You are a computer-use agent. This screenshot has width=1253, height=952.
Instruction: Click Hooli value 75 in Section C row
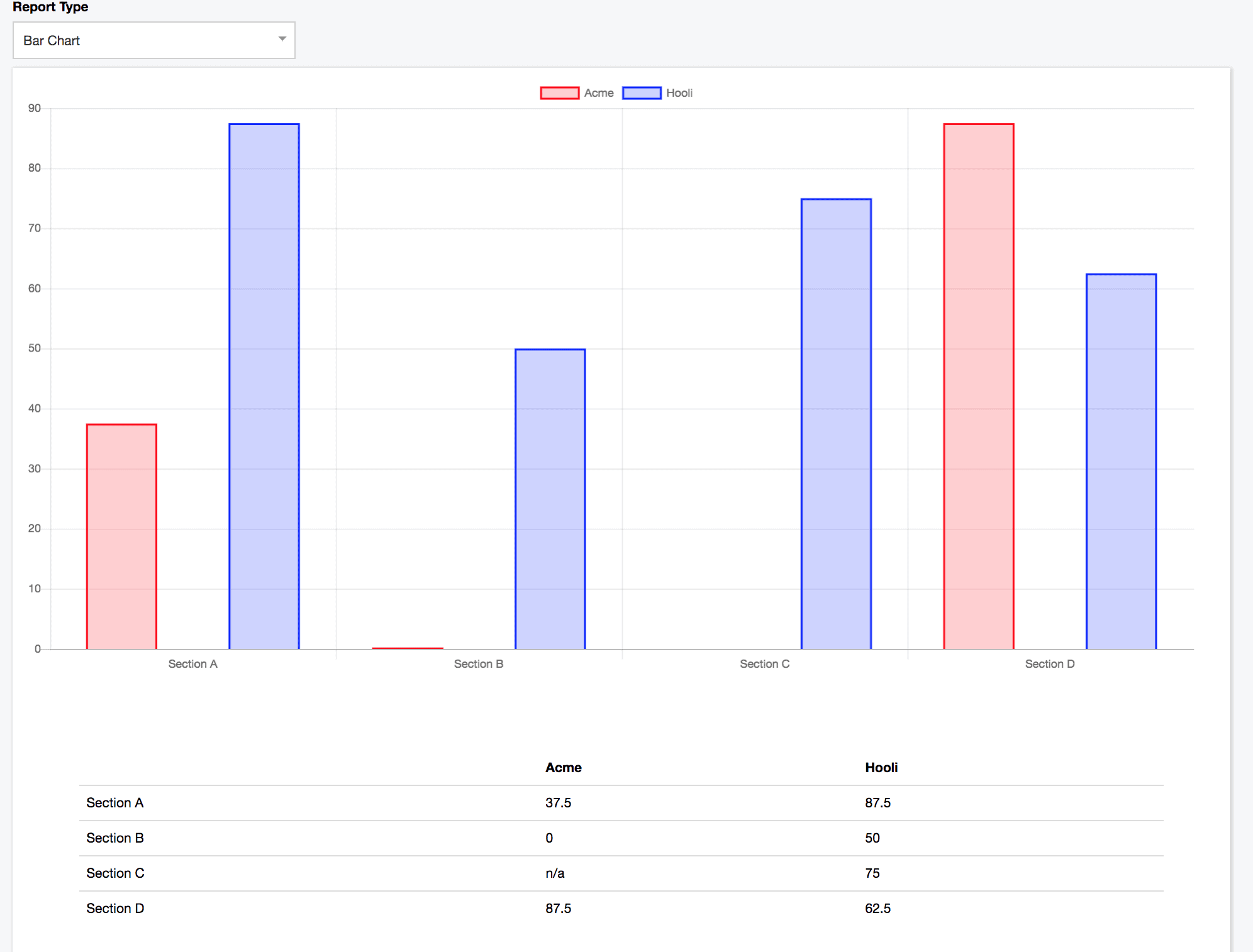(872, 873)
